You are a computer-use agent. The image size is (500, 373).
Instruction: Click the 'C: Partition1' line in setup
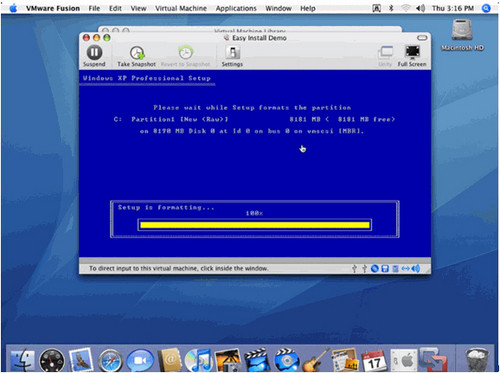254,119
